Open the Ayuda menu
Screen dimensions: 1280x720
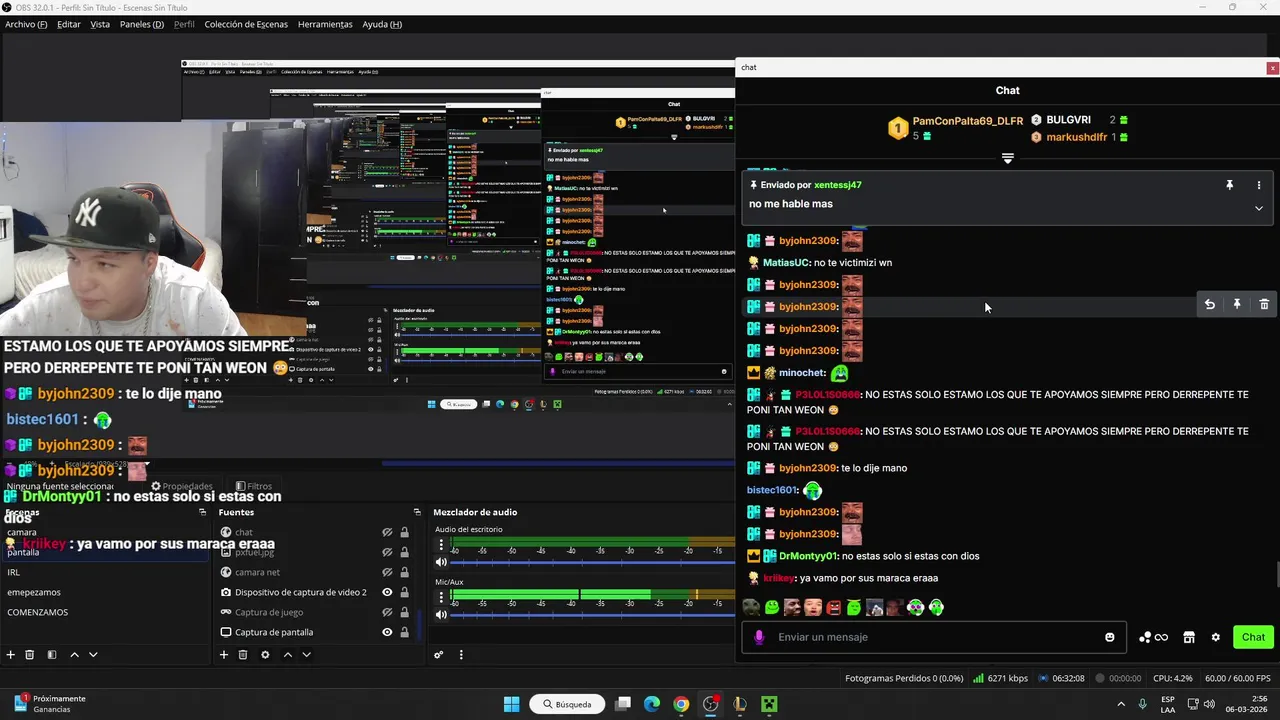pyautogui.click(x=382, y=24)
